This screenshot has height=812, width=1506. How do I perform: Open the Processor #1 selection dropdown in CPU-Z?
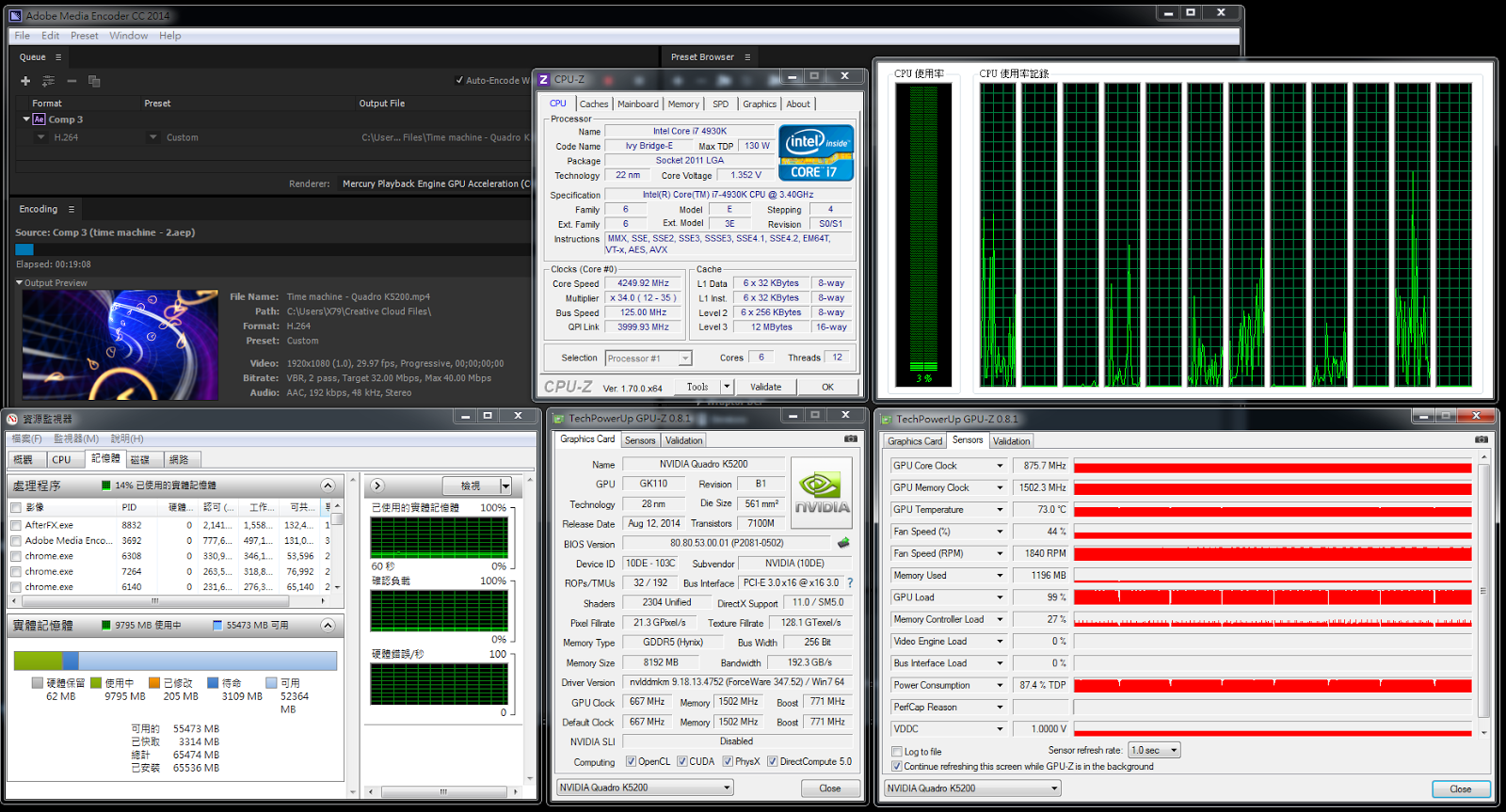point(649,358)
